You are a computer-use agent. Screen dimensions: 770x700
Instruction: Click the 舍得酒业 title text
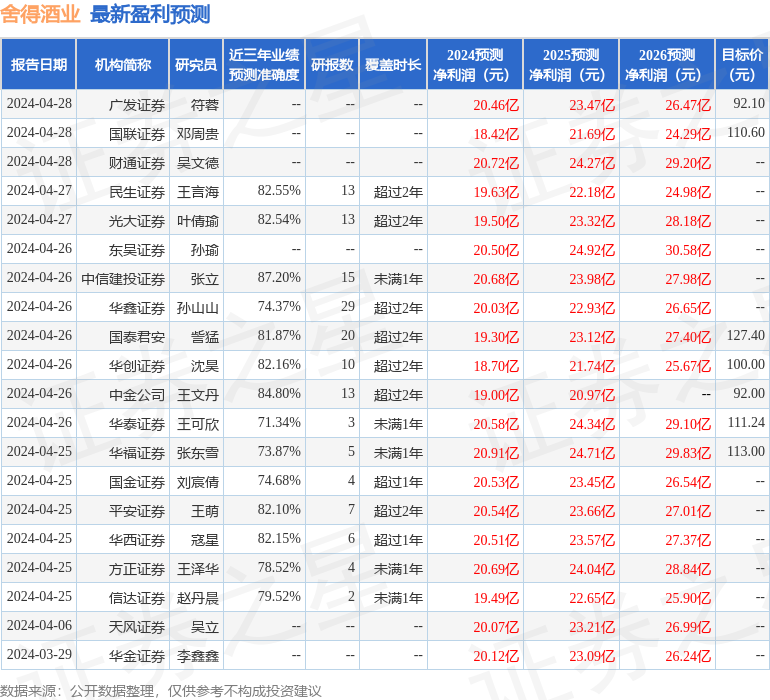(x=40, y=14)
